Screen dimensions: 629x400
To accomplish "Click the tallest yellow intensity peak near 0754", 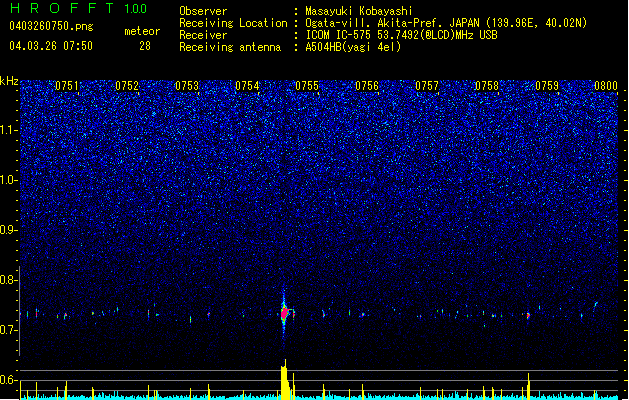I will (x=284, y=380).
